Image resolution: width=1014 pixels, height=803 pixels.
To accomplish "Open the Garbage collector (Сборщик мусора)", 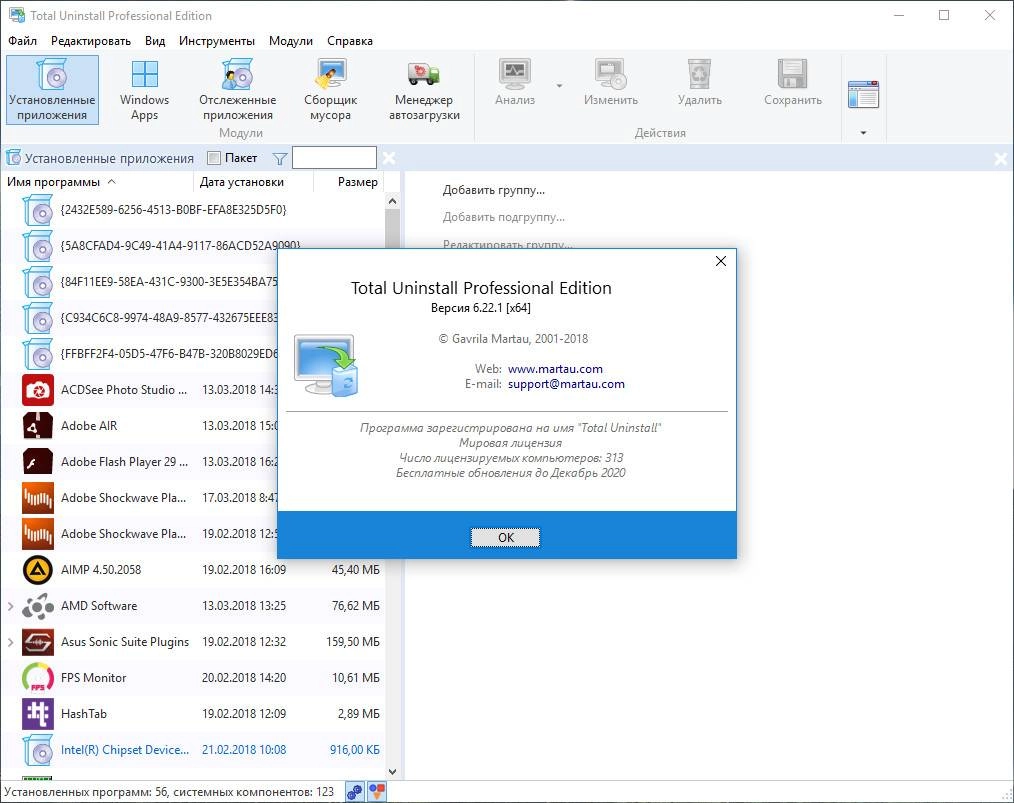I will [330, 89].
